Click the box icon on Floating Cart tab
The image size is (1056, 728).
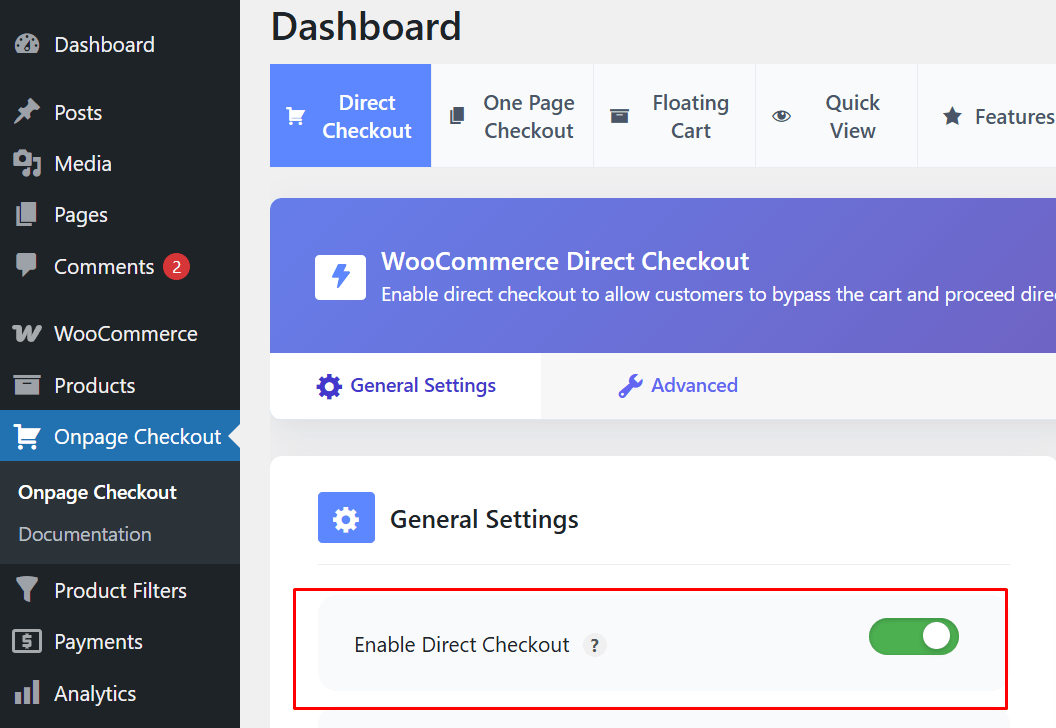pos(619,116)
